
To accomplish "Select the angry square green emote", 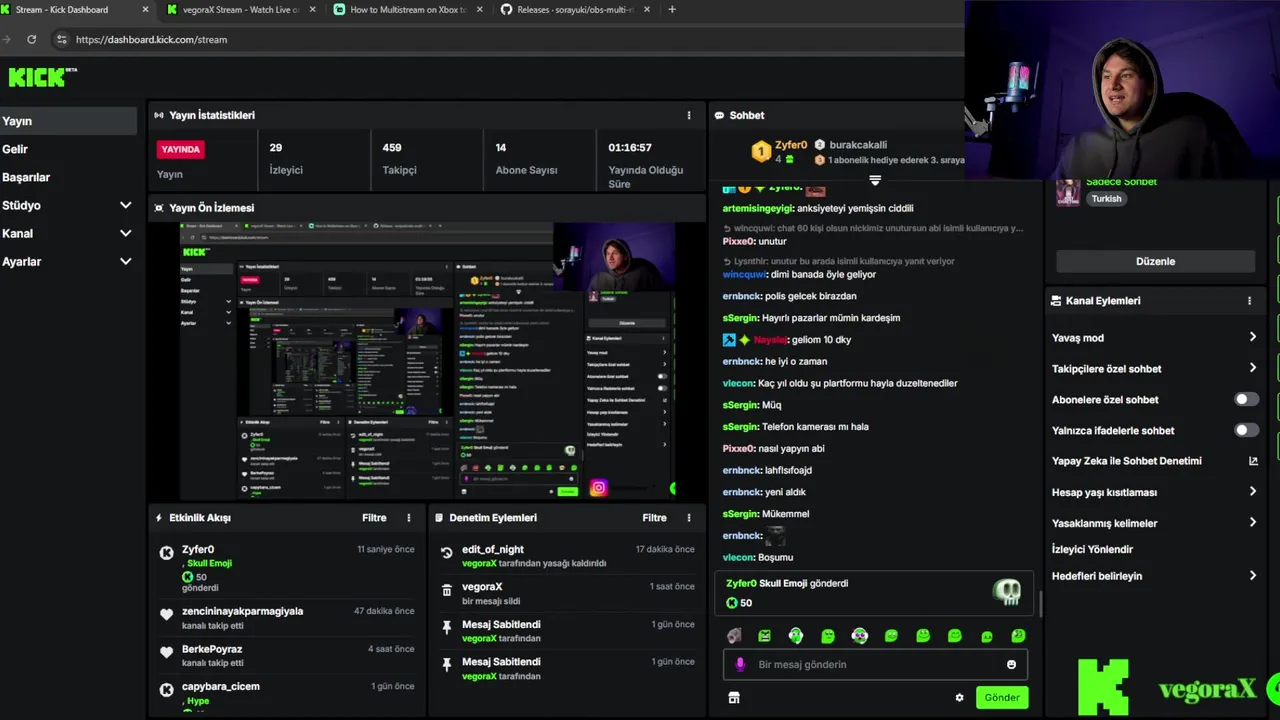I will (764, 636).
